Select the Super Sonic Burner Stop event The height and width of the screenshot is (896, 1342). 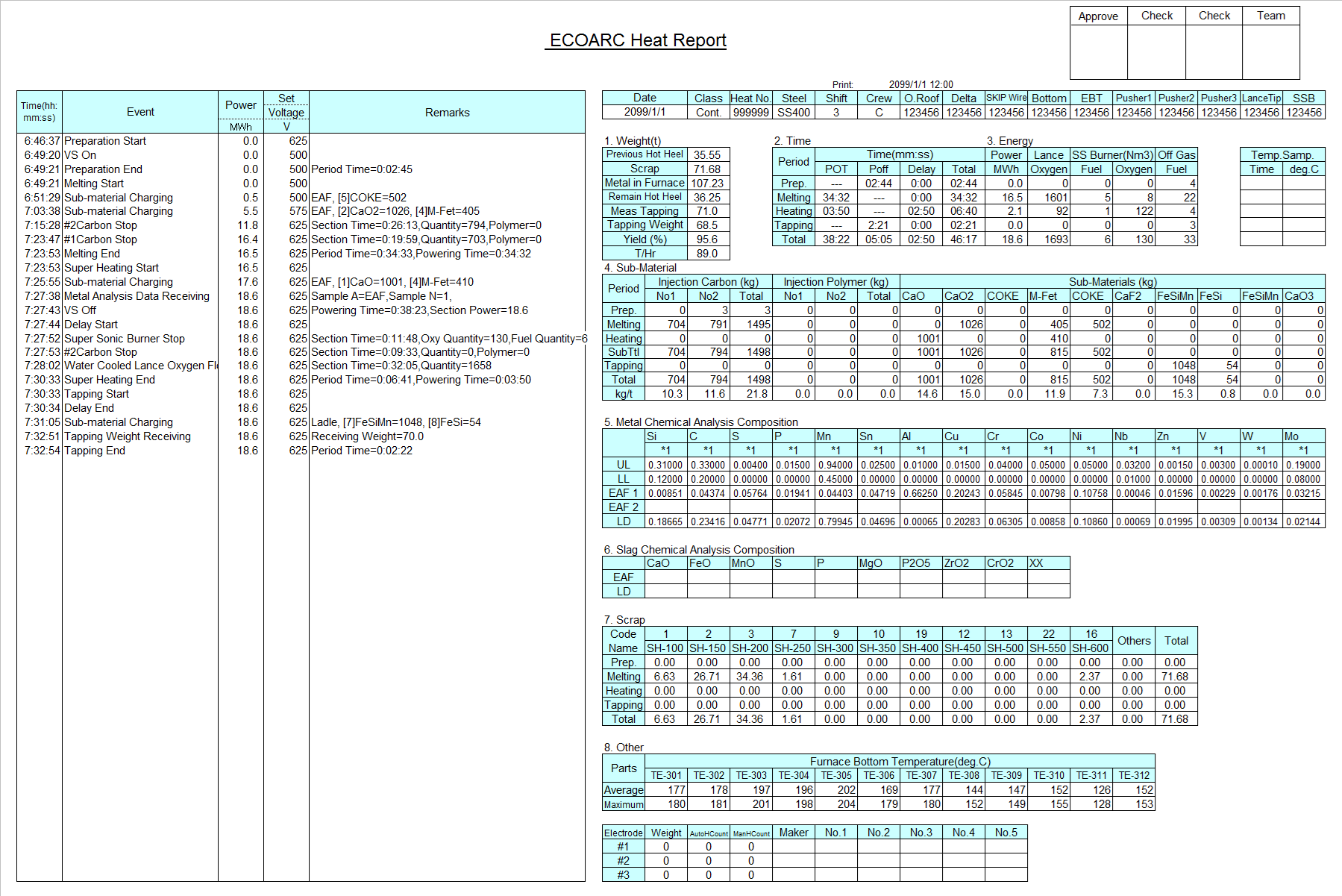125,338
